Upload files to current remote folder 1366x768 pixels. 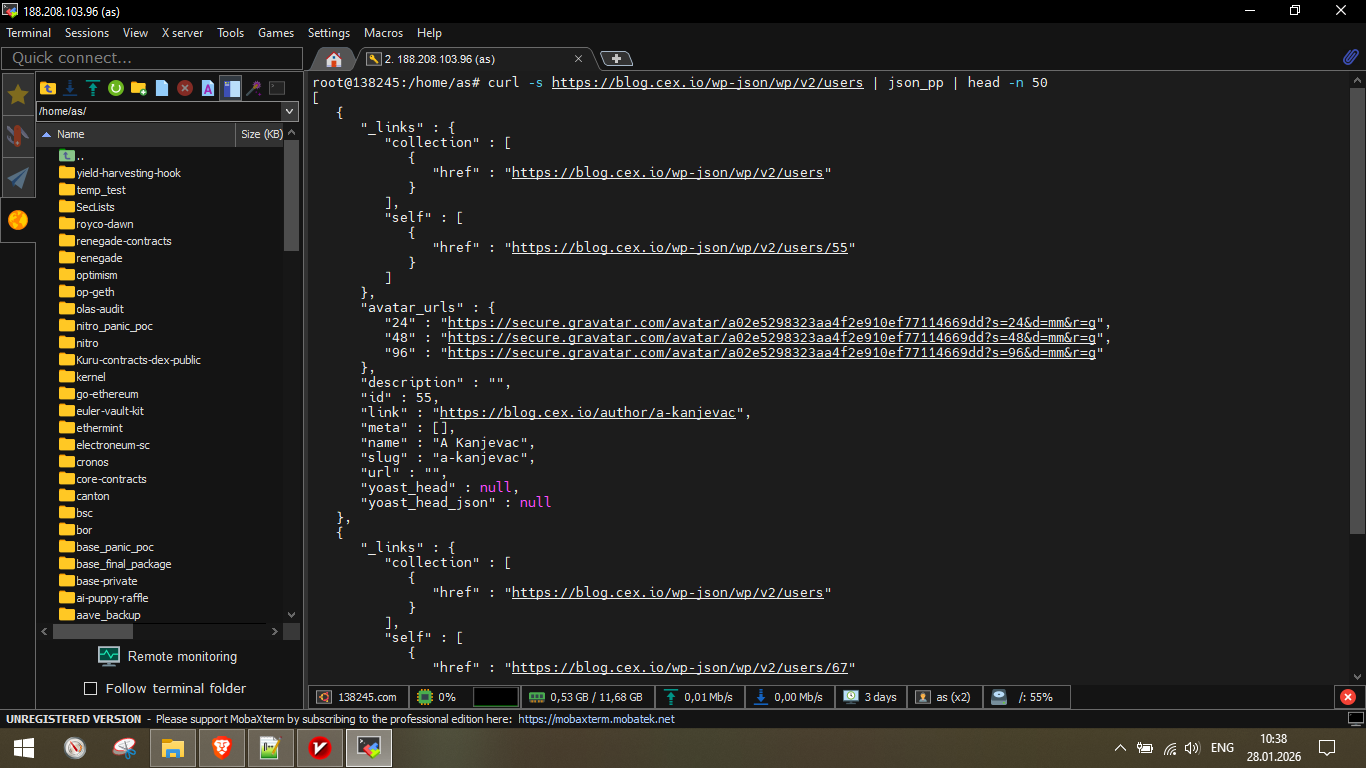(93, 88)
